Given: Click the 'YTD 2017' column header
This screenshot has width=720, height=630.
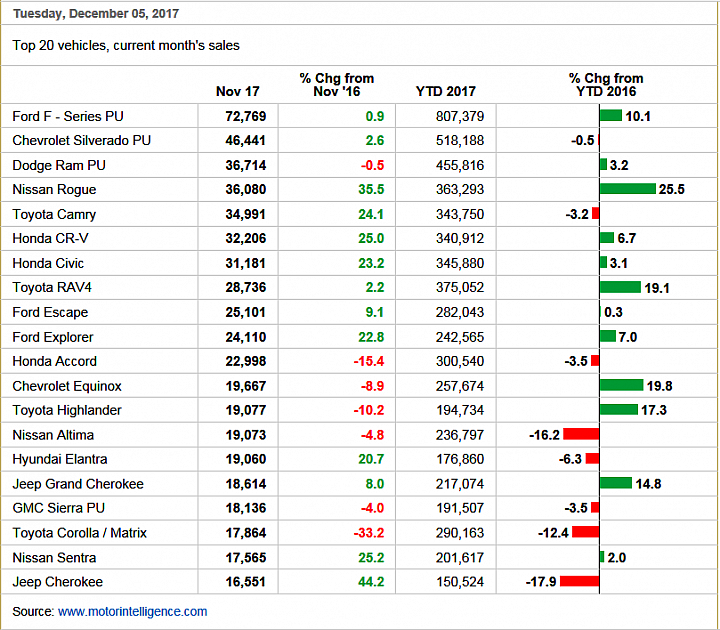Looking at the screenshot, I should [x=445, y=91].
